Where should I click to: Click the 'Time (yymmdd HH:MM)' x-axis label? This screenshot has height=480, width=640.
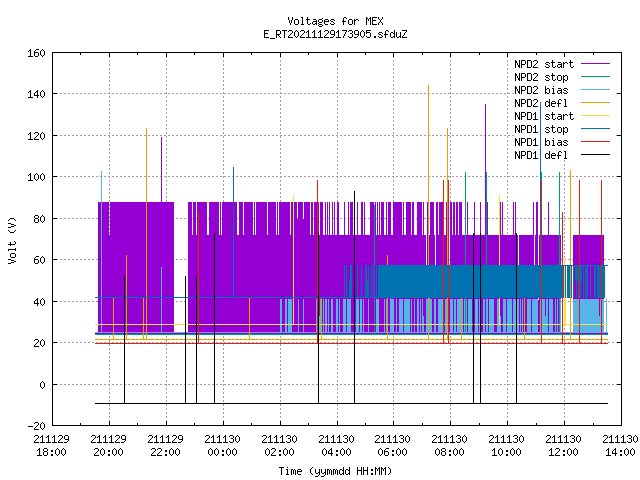click(336, 471)
